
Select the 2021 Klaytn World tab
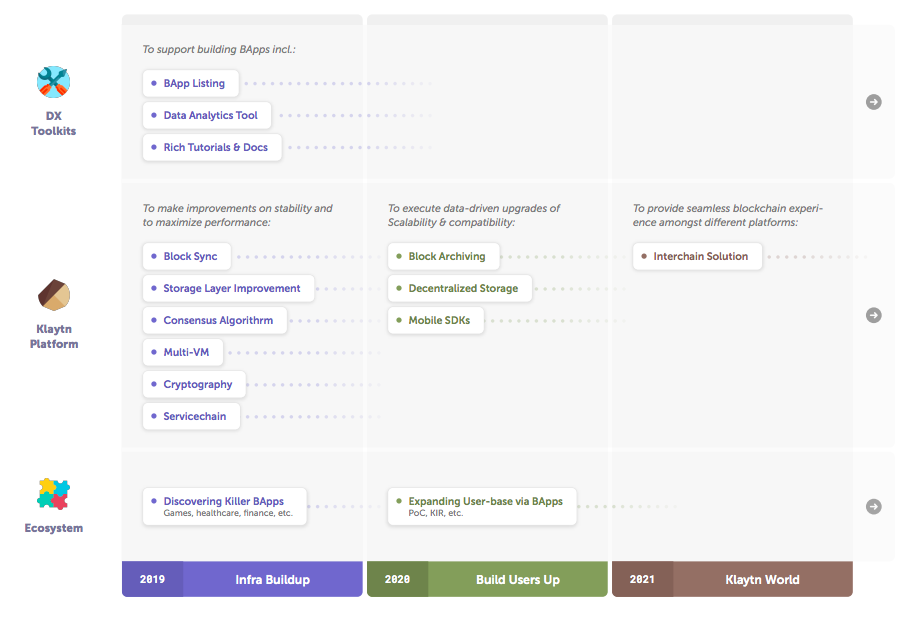coord(732,579)
